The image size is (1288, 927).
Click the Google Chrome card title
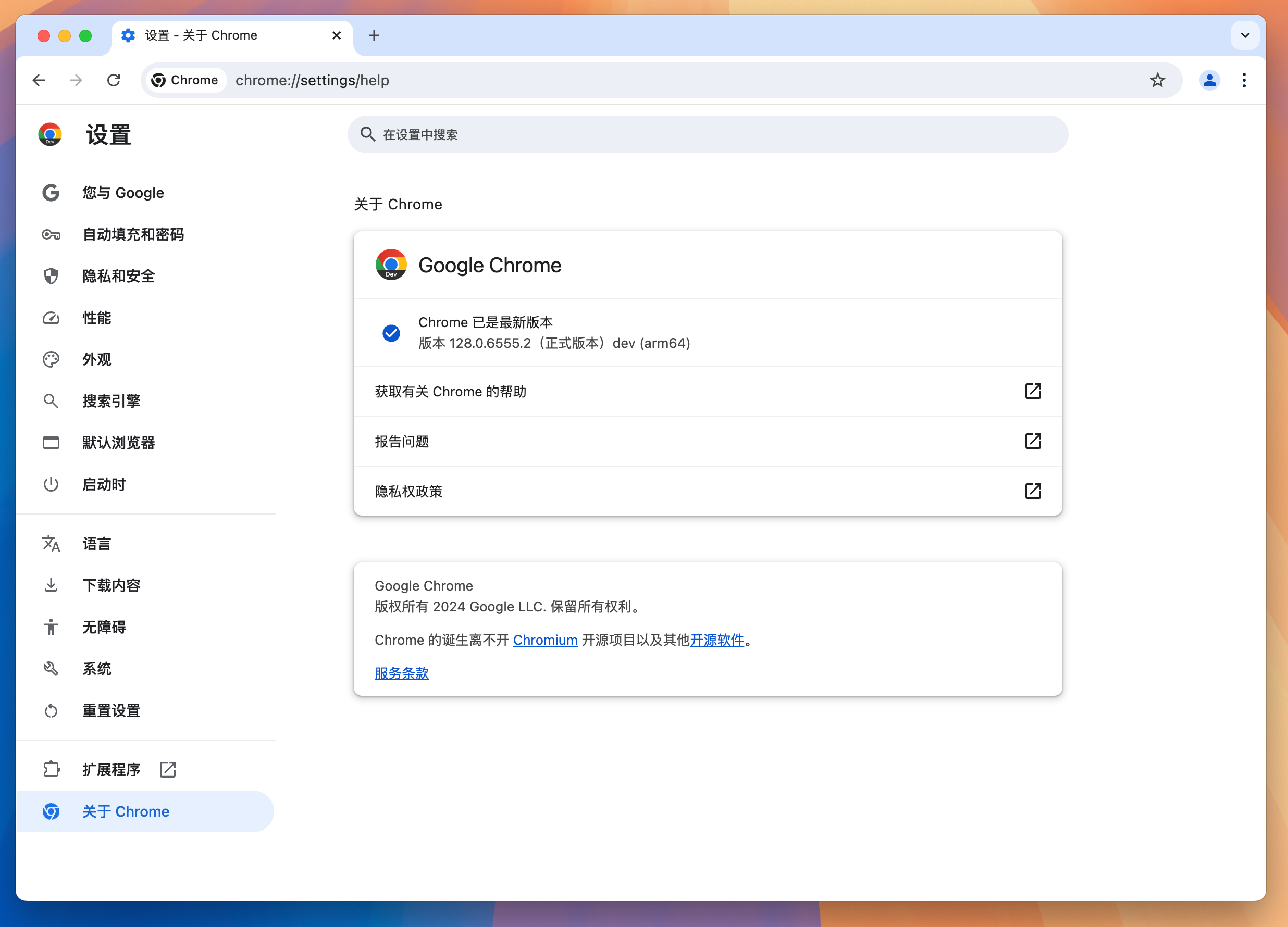pyautogui.click(x=490, y=265)
